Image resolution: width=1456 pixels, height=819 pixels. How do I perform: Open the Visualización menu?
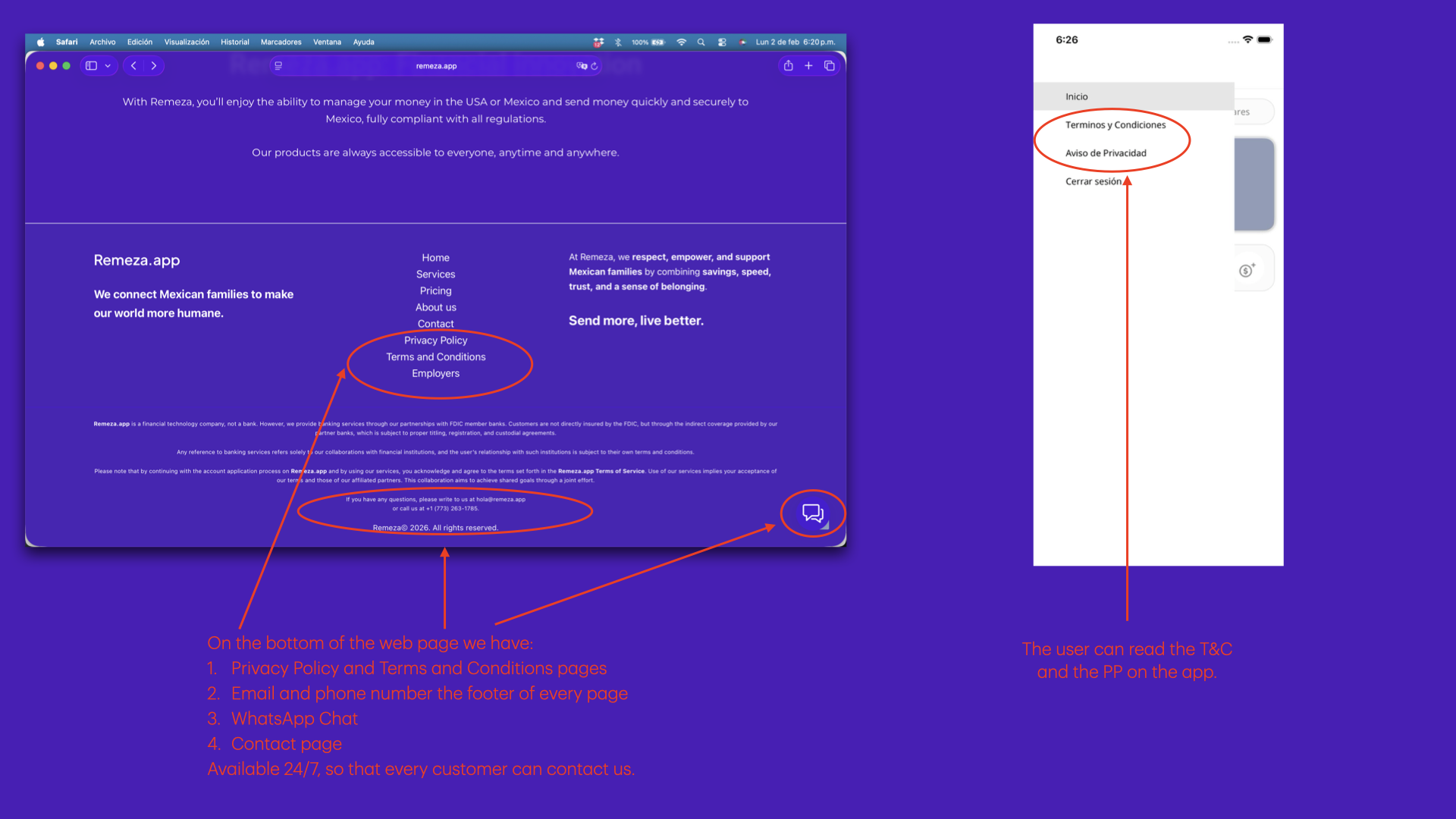pyautogui.click(x=187, y=42)
